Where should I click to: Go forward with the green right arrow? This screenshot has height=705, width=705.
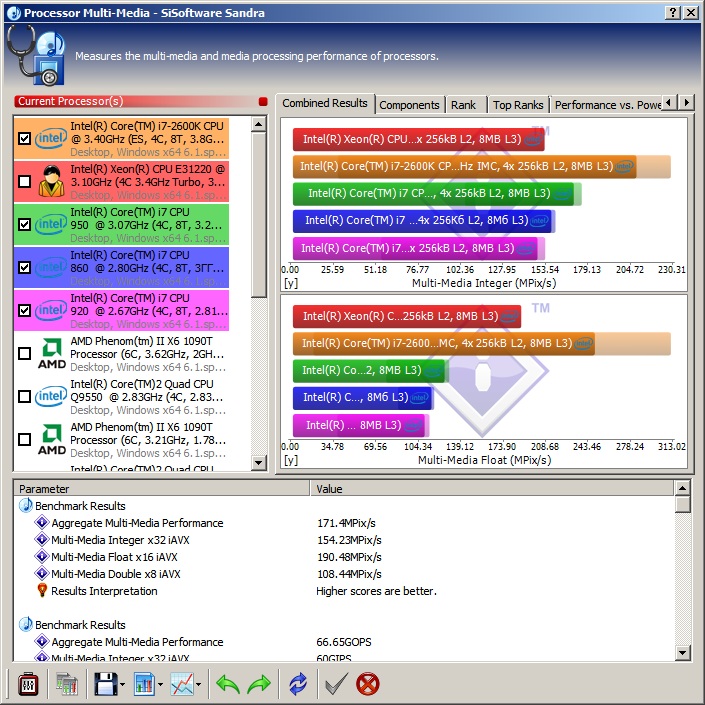coord(259,684)
